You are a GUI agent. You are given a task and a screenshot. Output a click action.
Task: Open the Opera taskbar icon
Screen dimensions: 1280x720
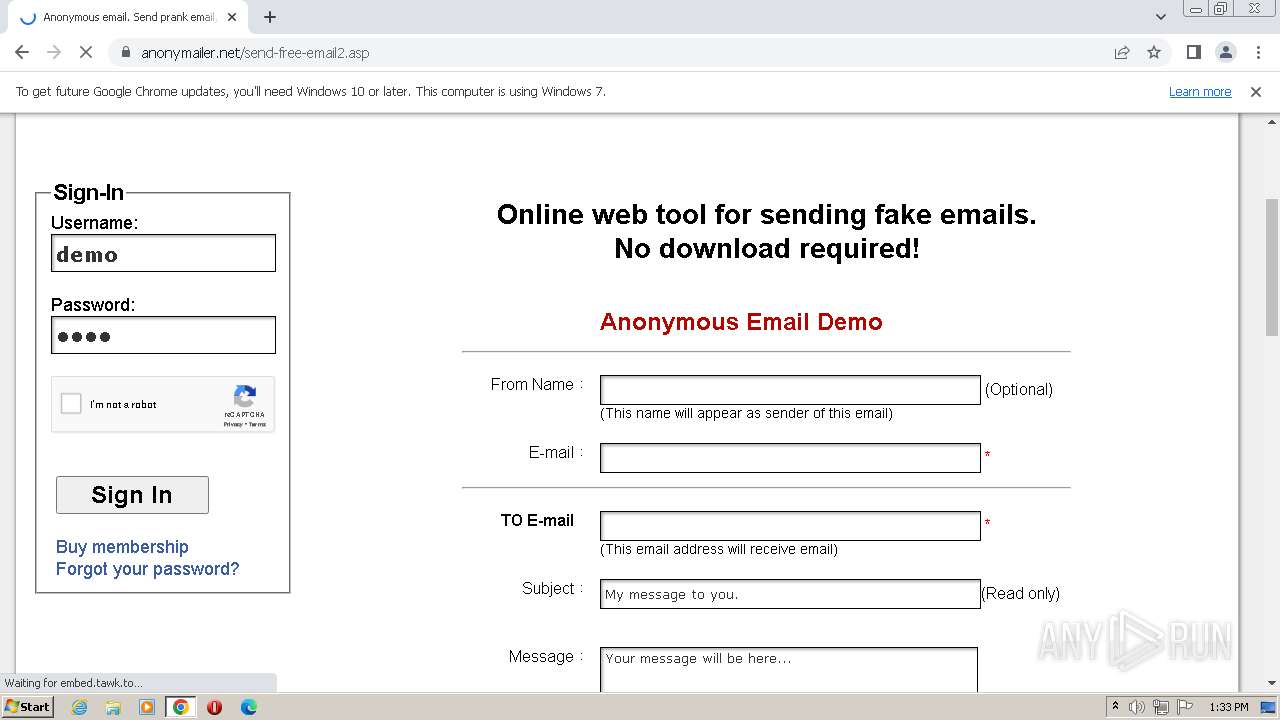(214, 707)
